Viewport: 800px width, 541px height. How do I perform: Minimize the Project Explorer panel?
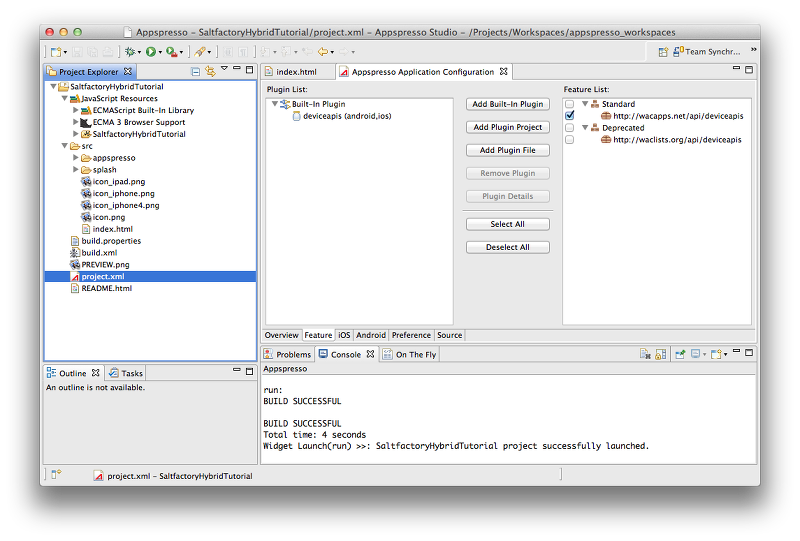(x=237, y=68)
